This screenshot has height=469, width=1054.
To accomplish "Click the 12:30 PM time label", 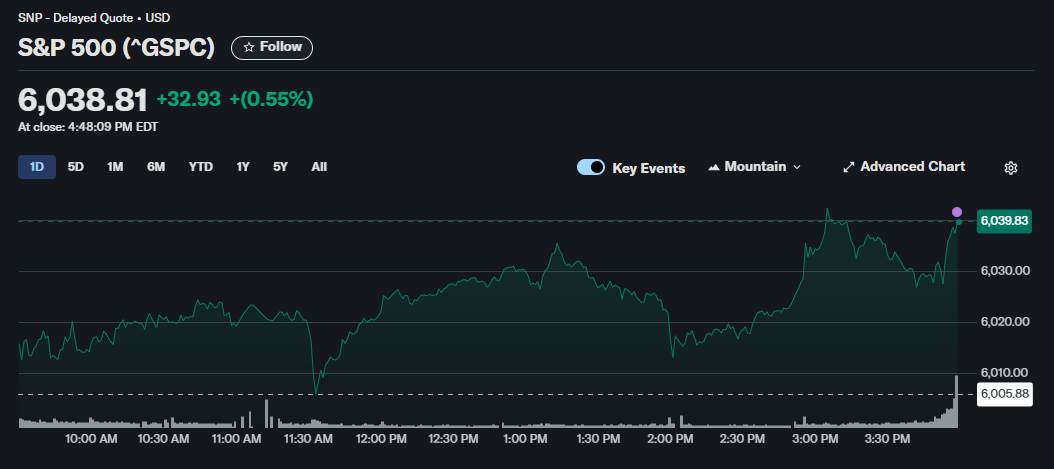I will [453, 439].
